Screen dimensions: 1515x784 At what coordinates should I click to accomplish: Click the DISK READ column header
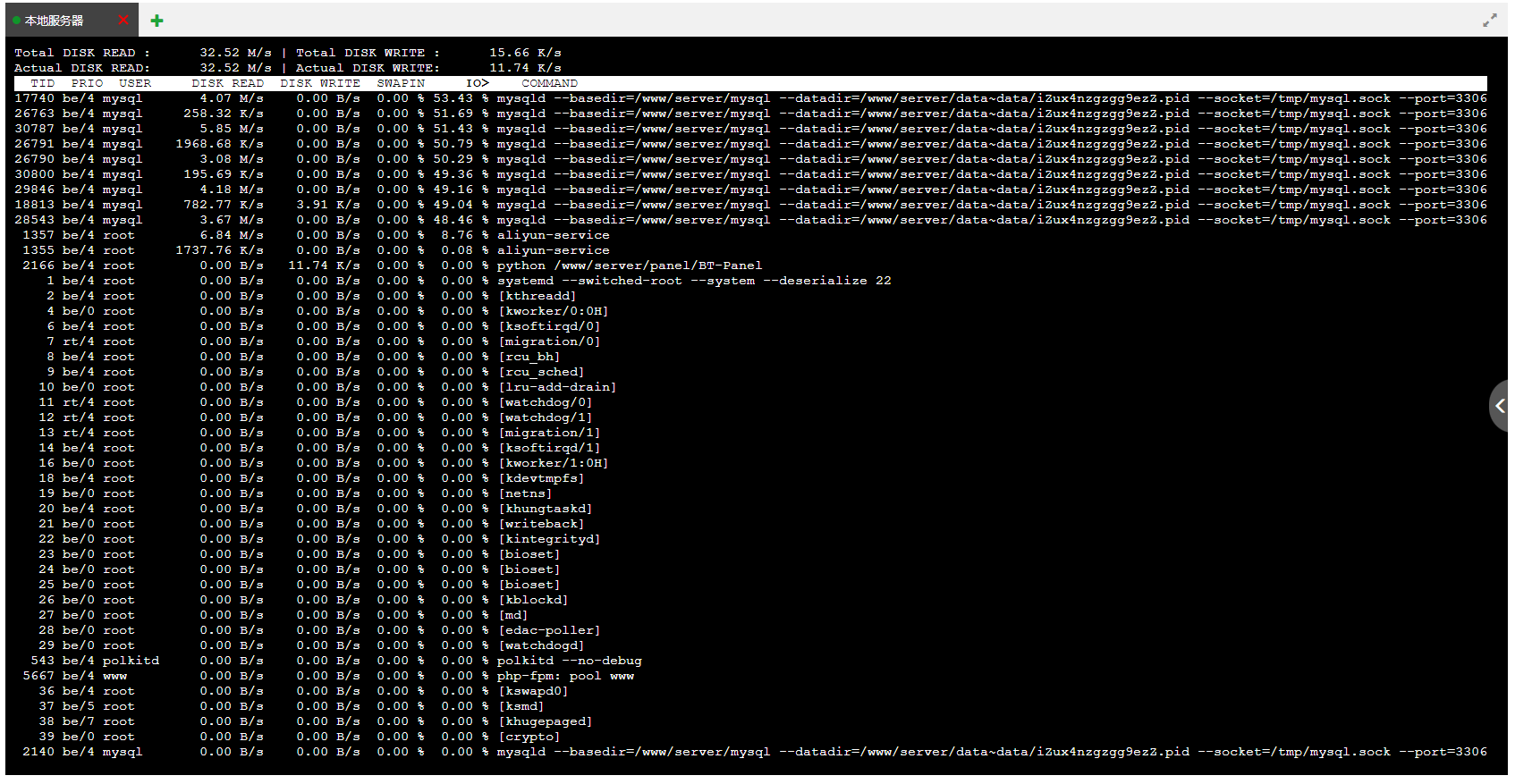point(227,83)
